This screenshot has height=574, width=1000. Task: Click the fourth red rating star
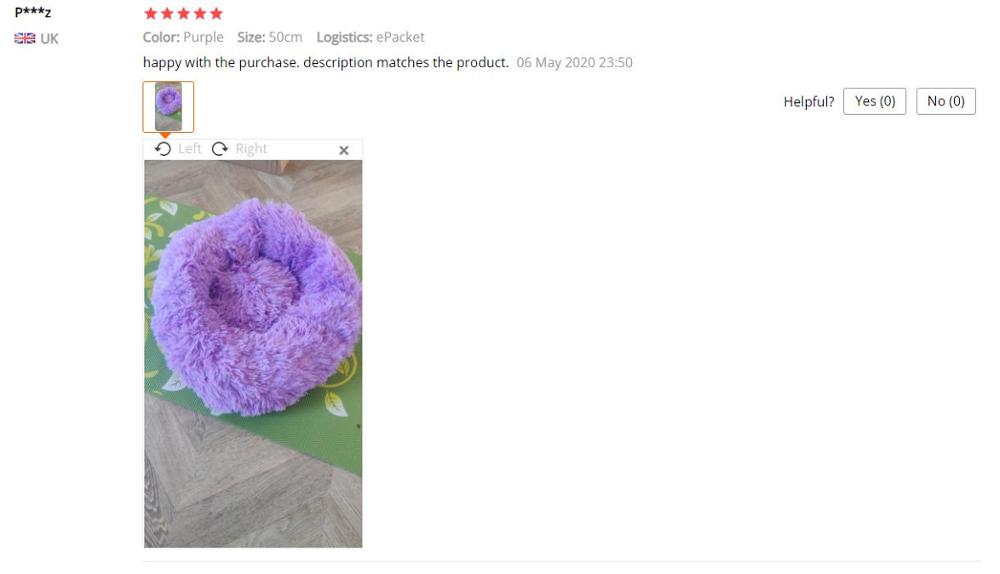coord(200,13)
